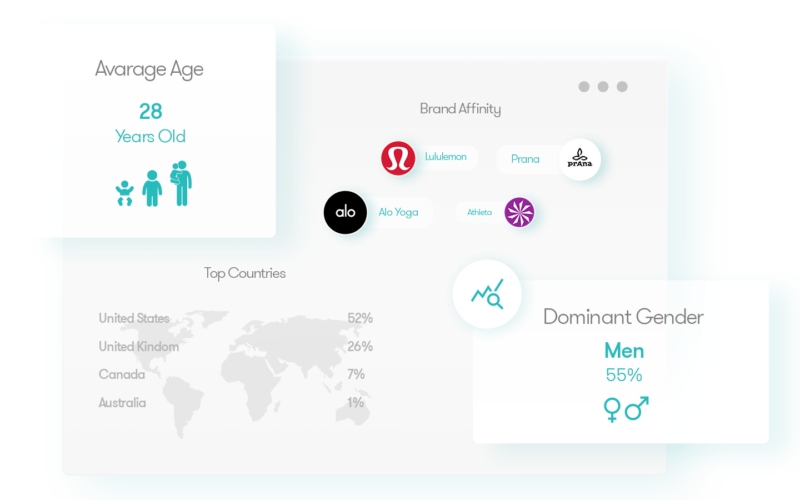Click the baby figure icon
Viewport: 800px width, 500px height.
124,193
